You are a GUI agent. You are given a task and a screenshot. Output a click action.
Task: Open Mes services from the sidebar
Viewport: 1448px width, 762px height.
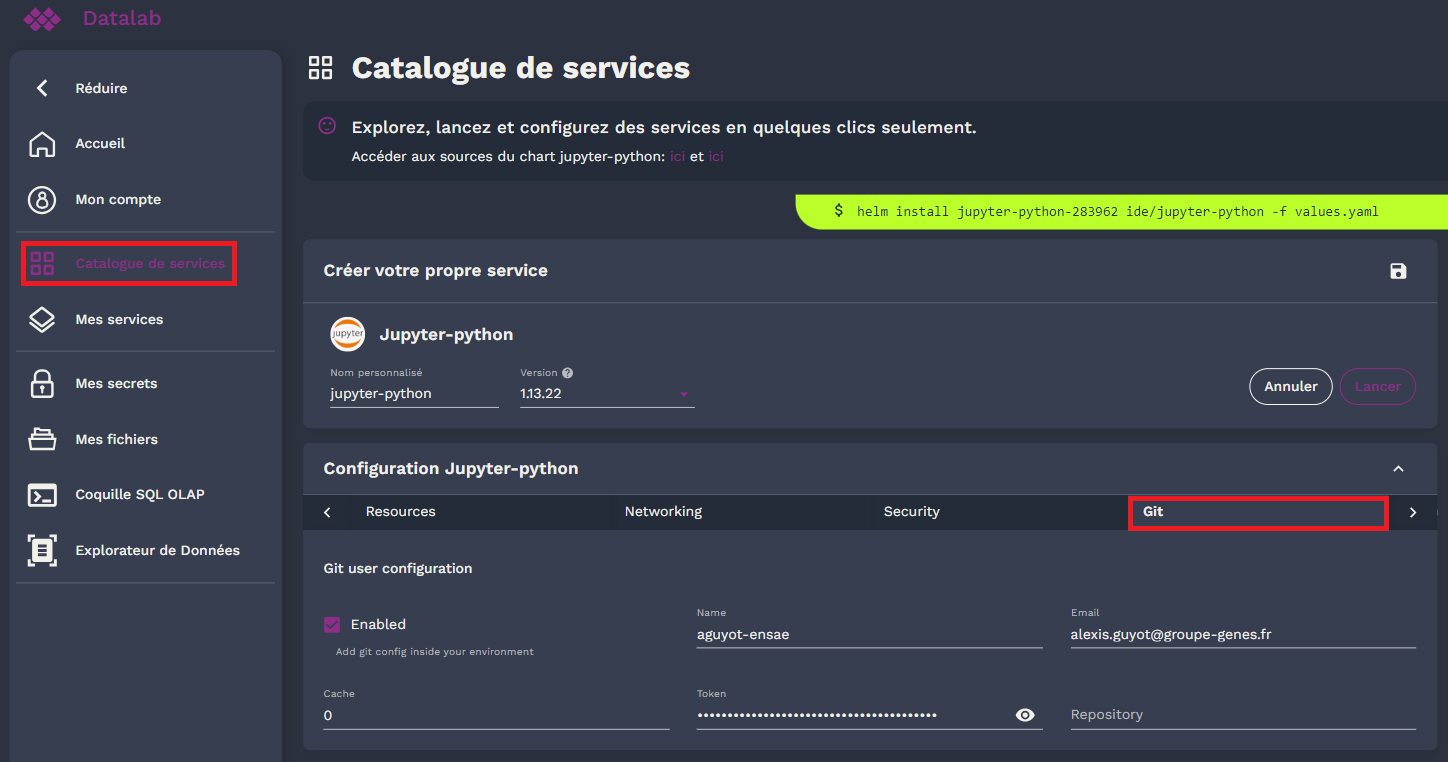pos(119,319)
